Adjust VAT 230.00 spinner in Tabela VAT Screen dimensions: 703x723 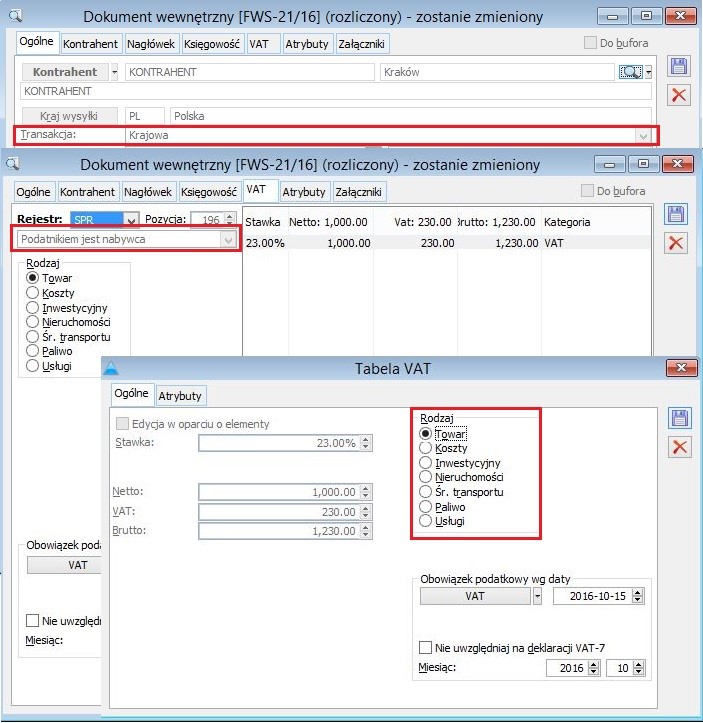[x=366, y=512]
